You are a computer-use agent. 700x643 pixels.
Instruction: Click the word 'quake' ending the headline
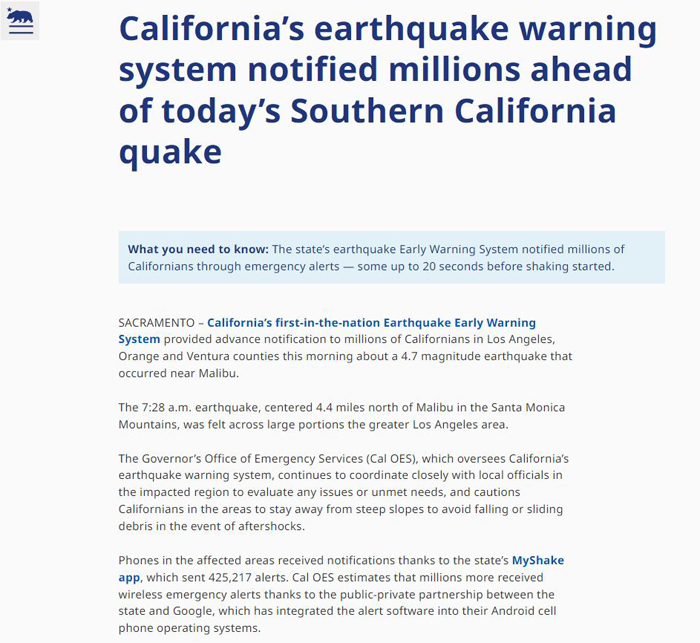tap(170, 153)
